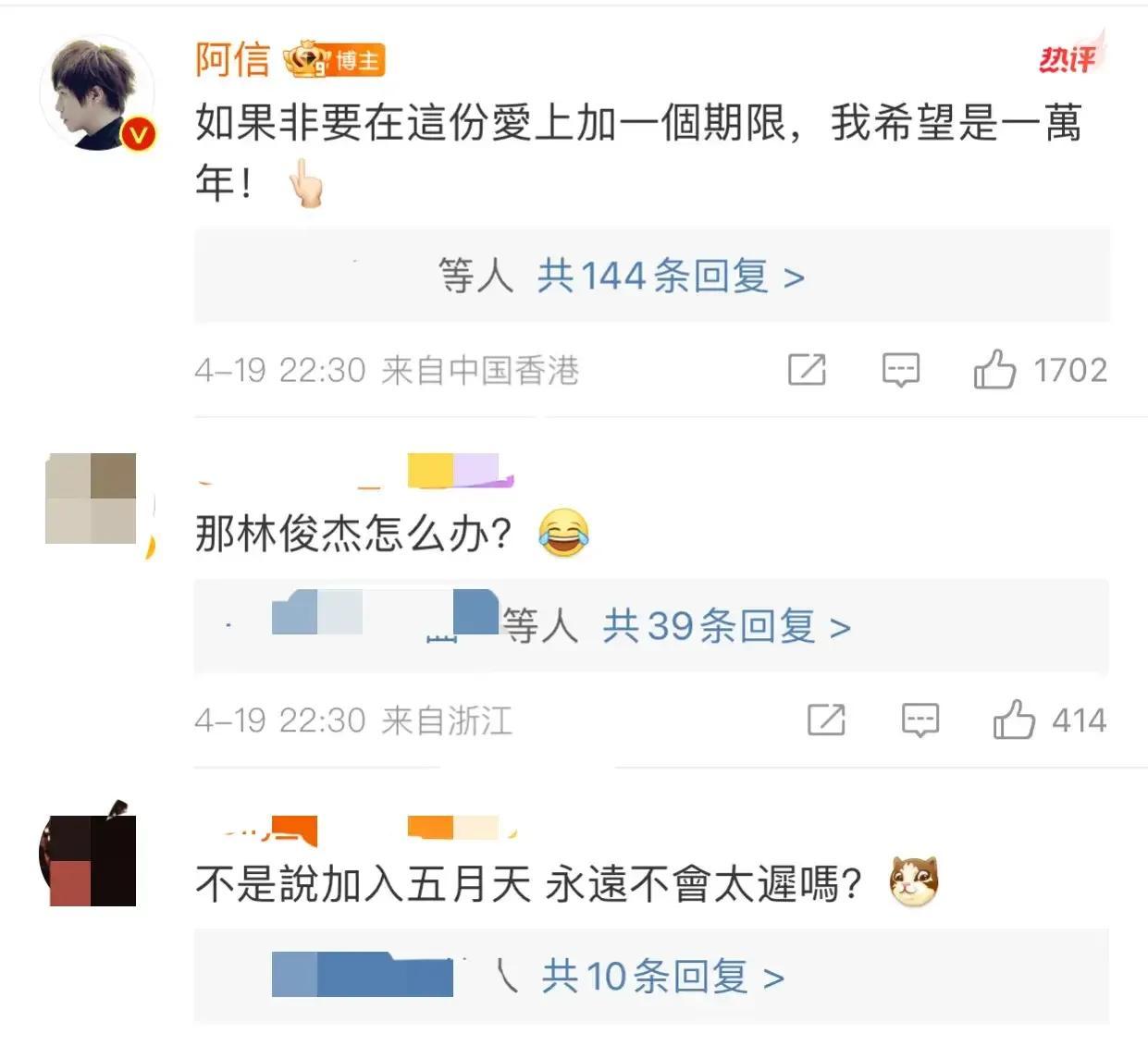Tap the 博主 crown badge
Screen dimensions: 1148x1046
click(334, 61)
